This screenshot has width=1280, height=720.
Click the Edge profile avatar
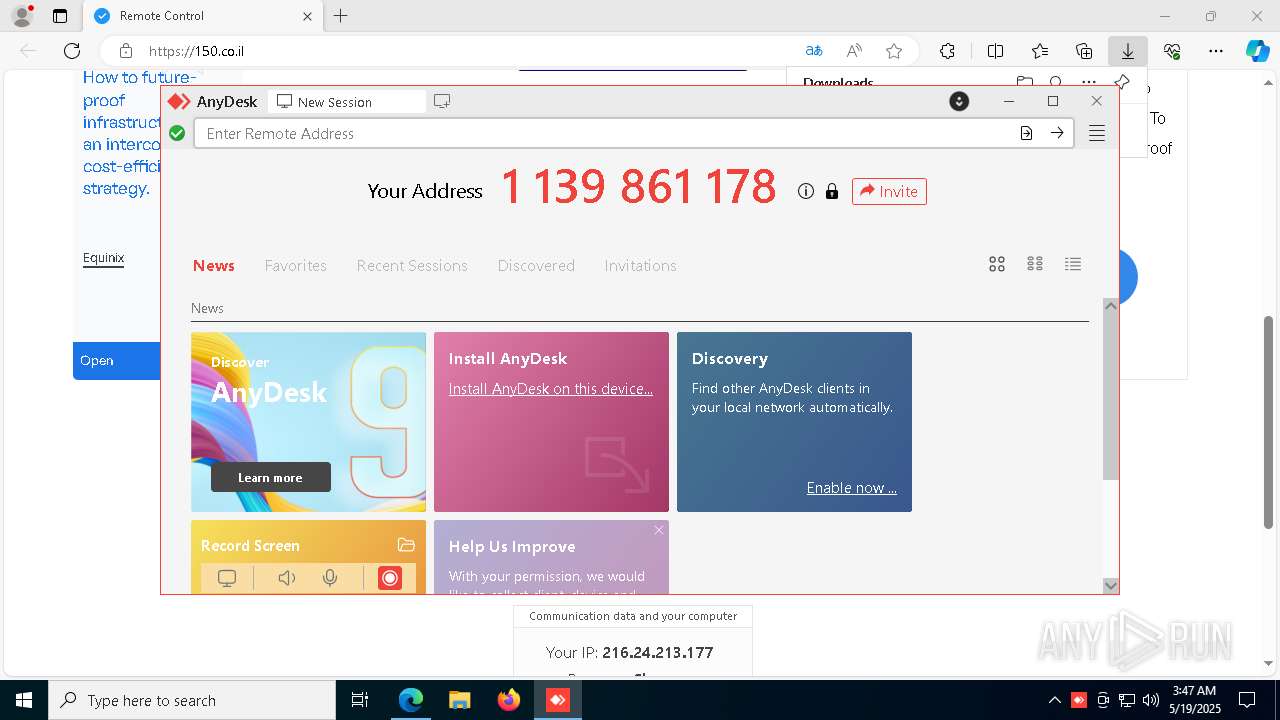click(22, 16)
